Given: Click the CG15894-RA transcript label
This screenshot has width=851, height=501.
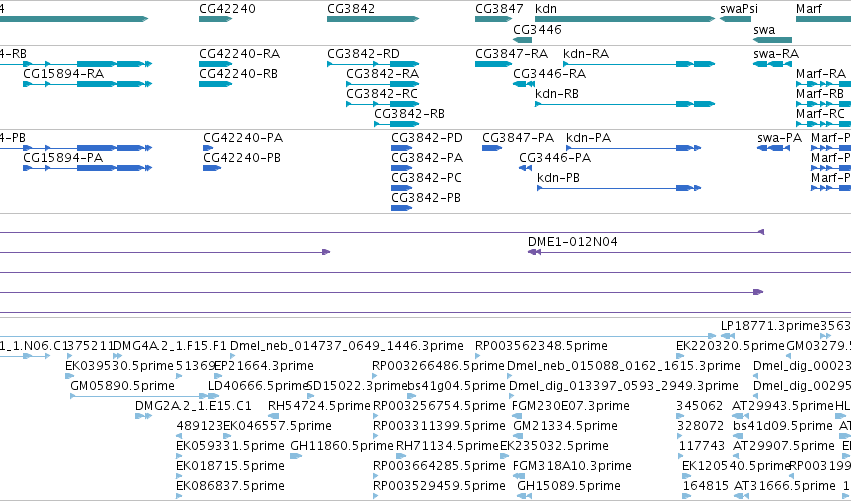Looking at the screenshot, I should pyautogui.click(x=63, y=73).
